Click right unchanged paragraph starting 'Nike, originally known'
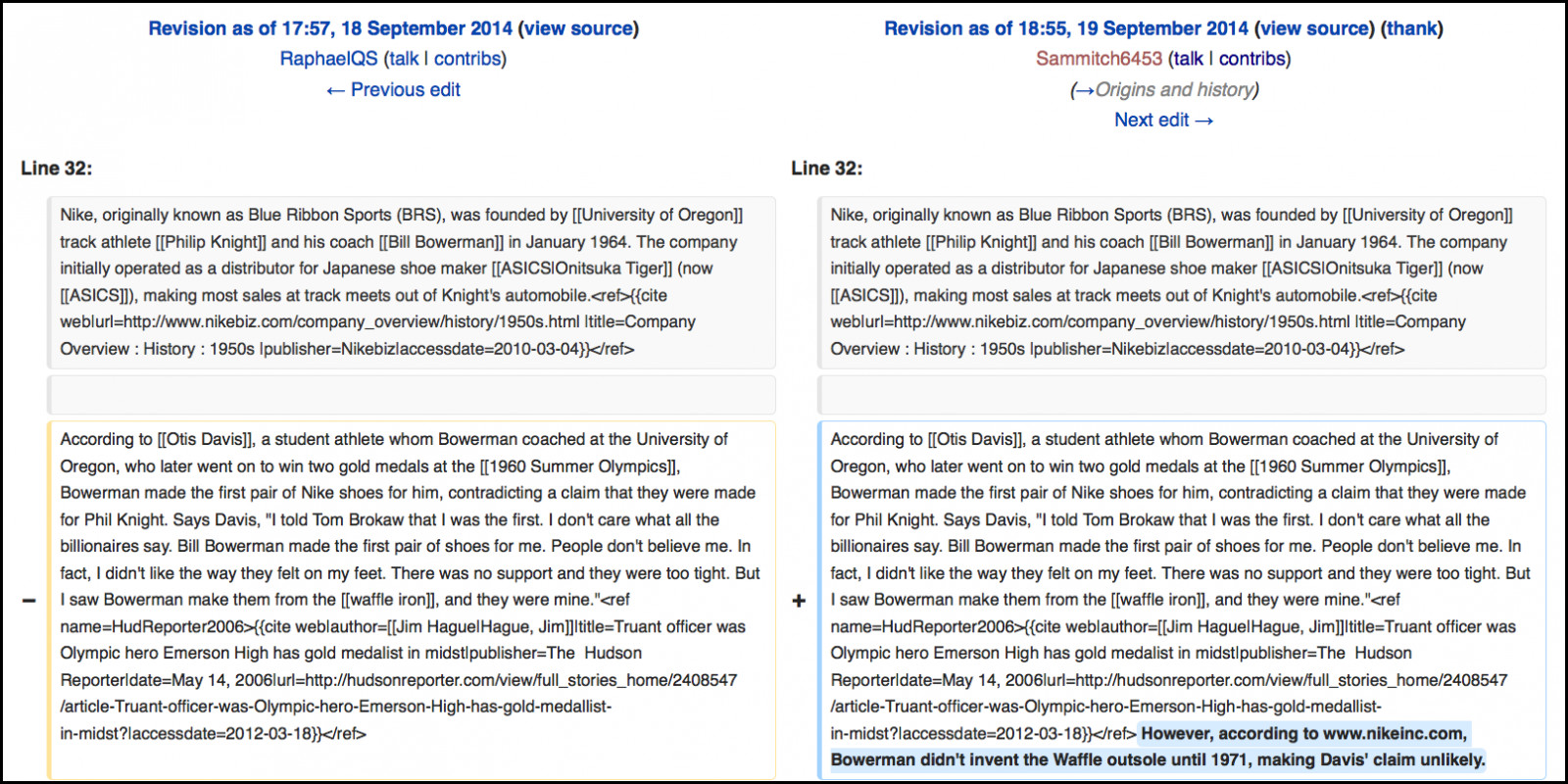The image size is (1568, 784). pyautogui.click(x=1182, y=282)
